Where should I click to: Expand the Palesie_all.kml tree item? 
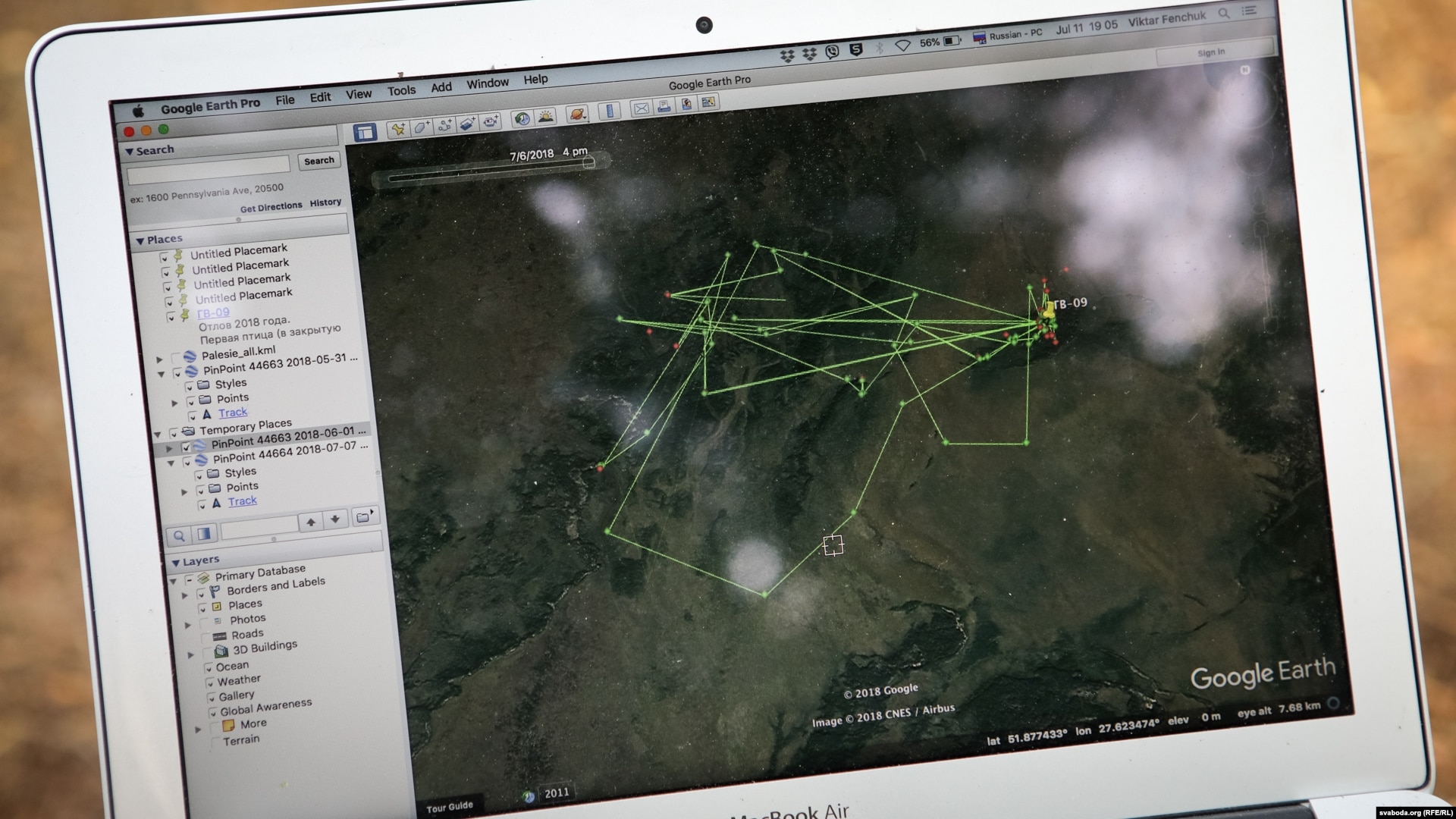pos(159,359)
